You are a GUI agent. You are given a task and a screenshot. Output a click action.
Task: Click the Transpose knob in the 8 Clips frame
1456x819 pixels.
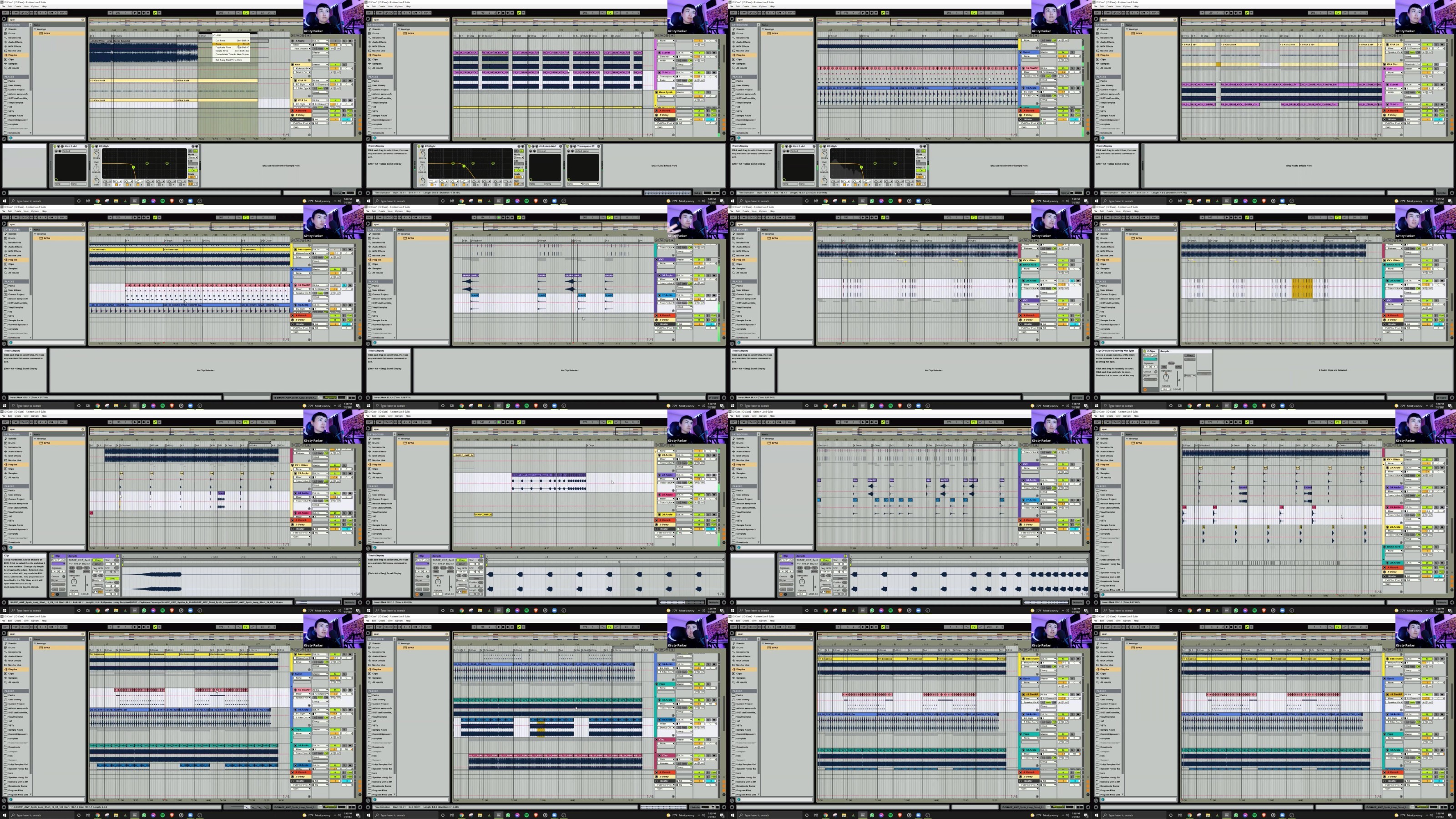(x=1166, y=377)
